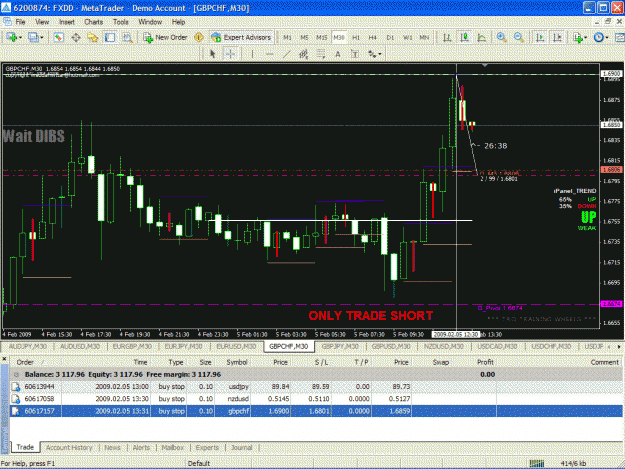Viewport: 625px width, 469px height.
Task: Toggle the Terminal window icon
Action: (x=110, y=37)
